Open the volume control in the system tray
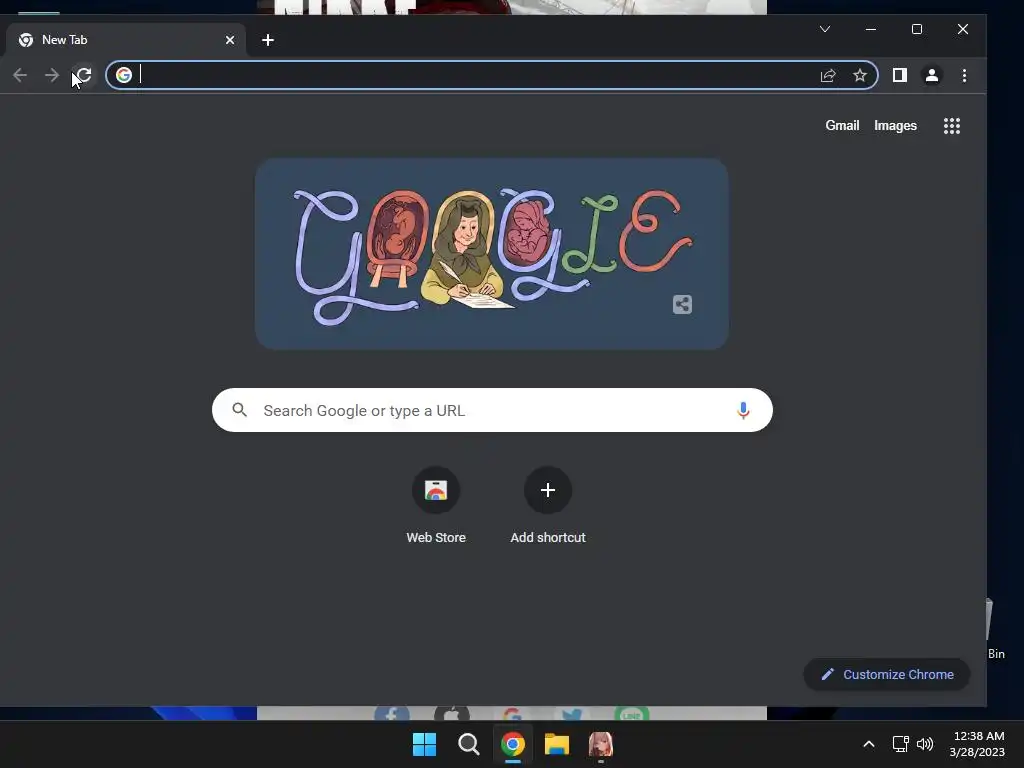Image resolution: width=1024 pixels, height=768 pixels. 925,744
